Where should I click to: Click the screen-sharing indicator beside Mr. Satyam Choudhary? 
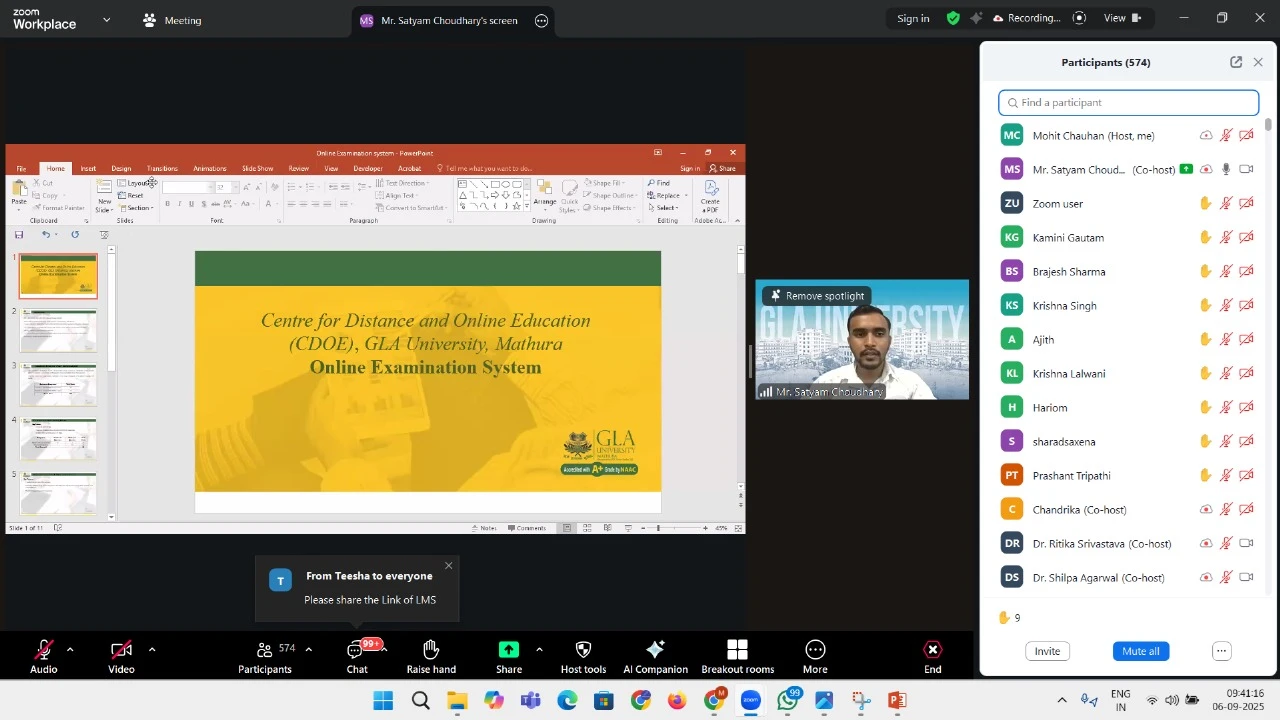1186,169
